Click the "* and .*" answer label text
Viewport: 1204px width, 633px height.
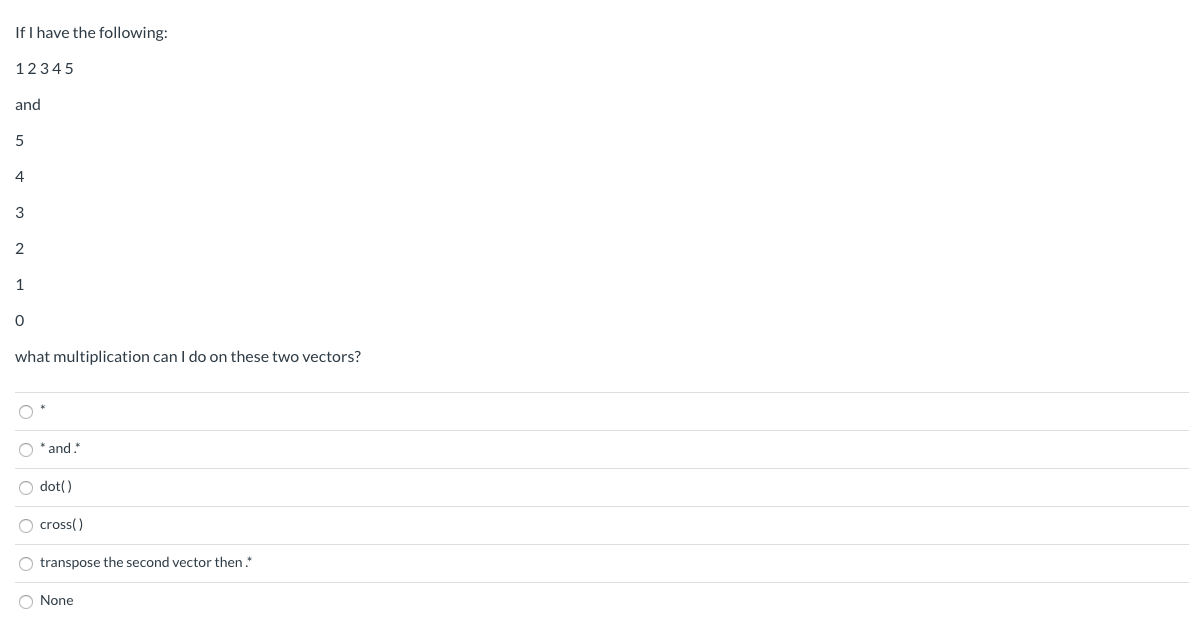pos(60,449)
